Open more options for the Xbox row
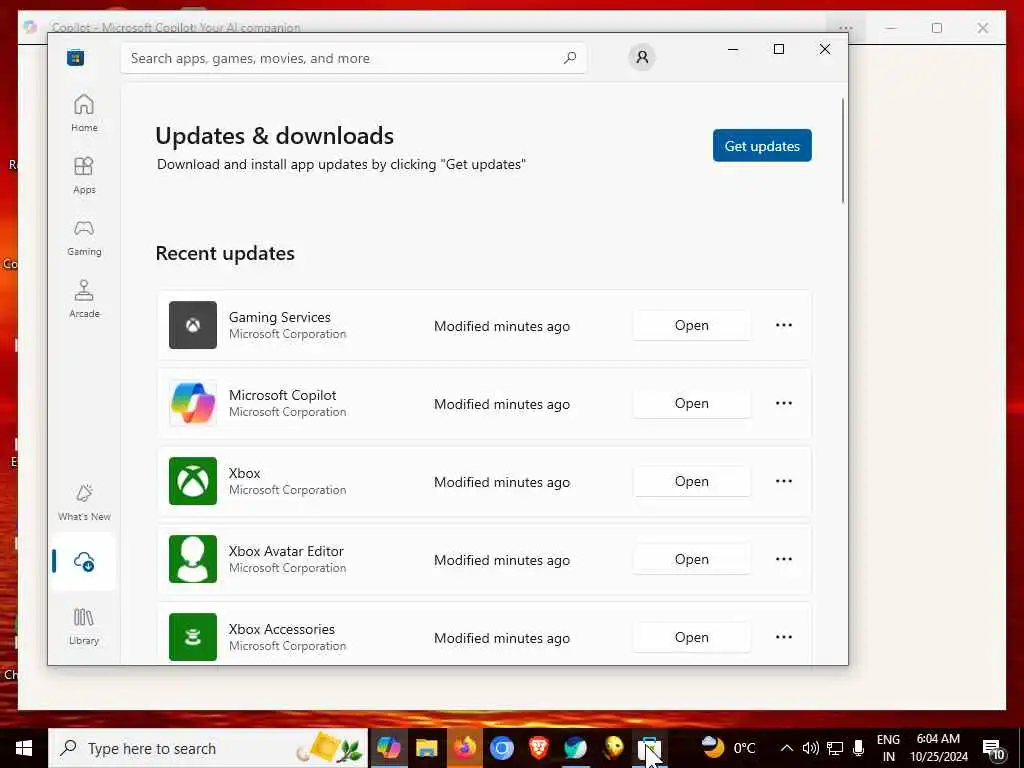Image resolution: width=1024 pixels, height=768 pixels. coord(784,481)
